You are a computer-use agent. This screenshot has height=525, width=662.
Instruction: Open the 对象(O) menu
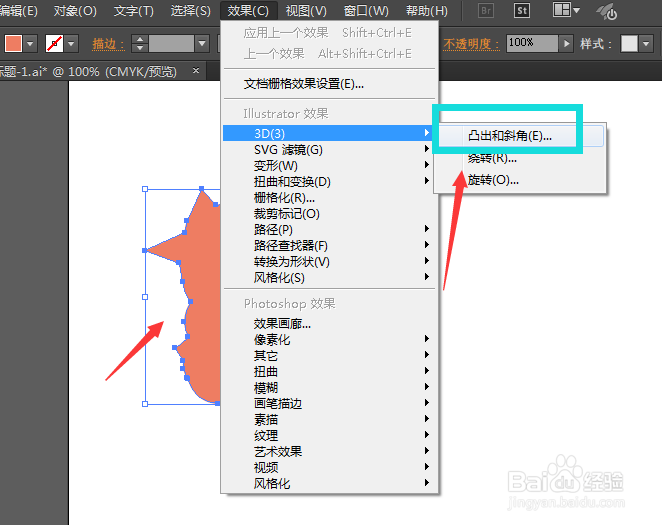(x=75, y=11)
